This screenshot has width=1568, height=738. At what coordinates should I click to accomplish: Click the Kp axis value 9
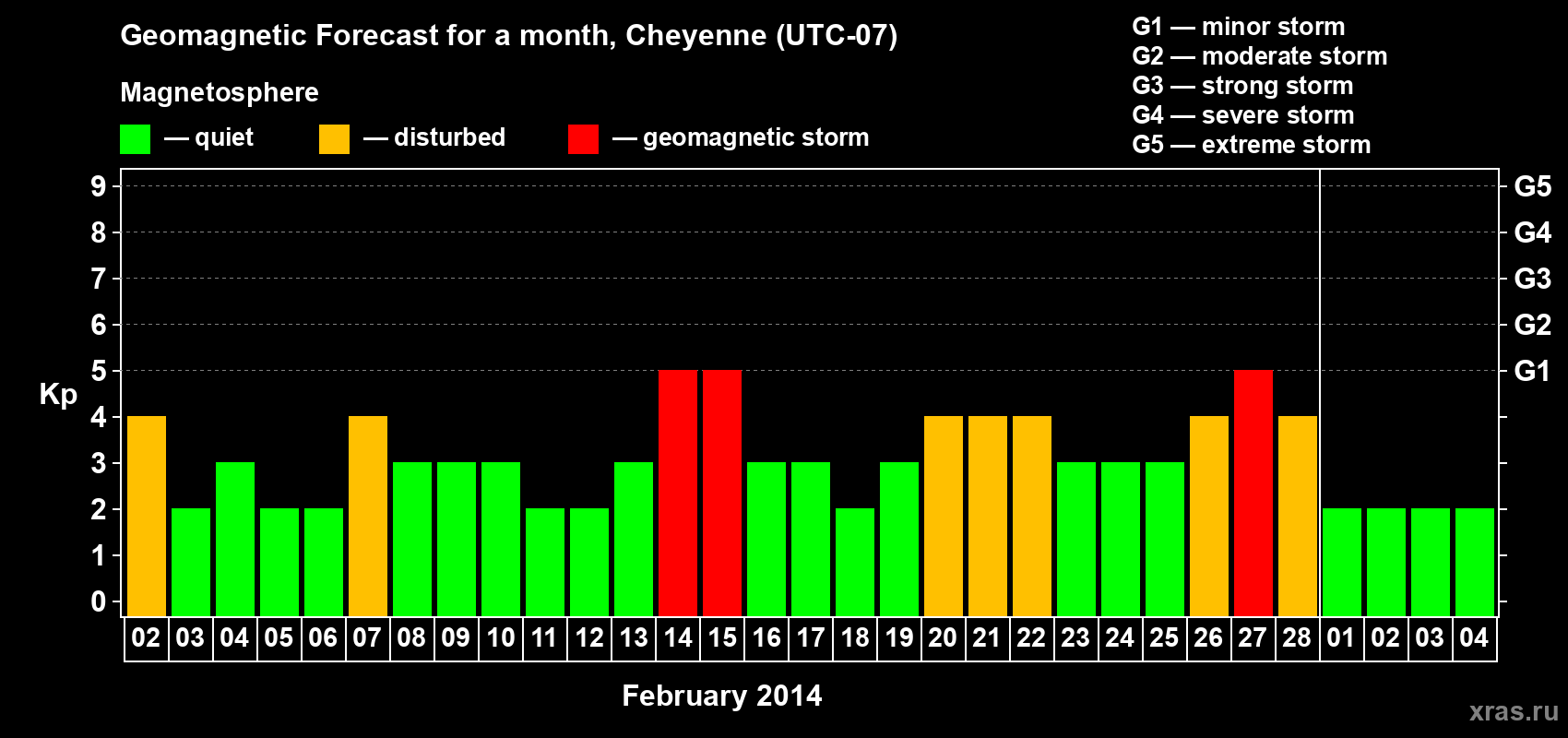pos(99,186)
